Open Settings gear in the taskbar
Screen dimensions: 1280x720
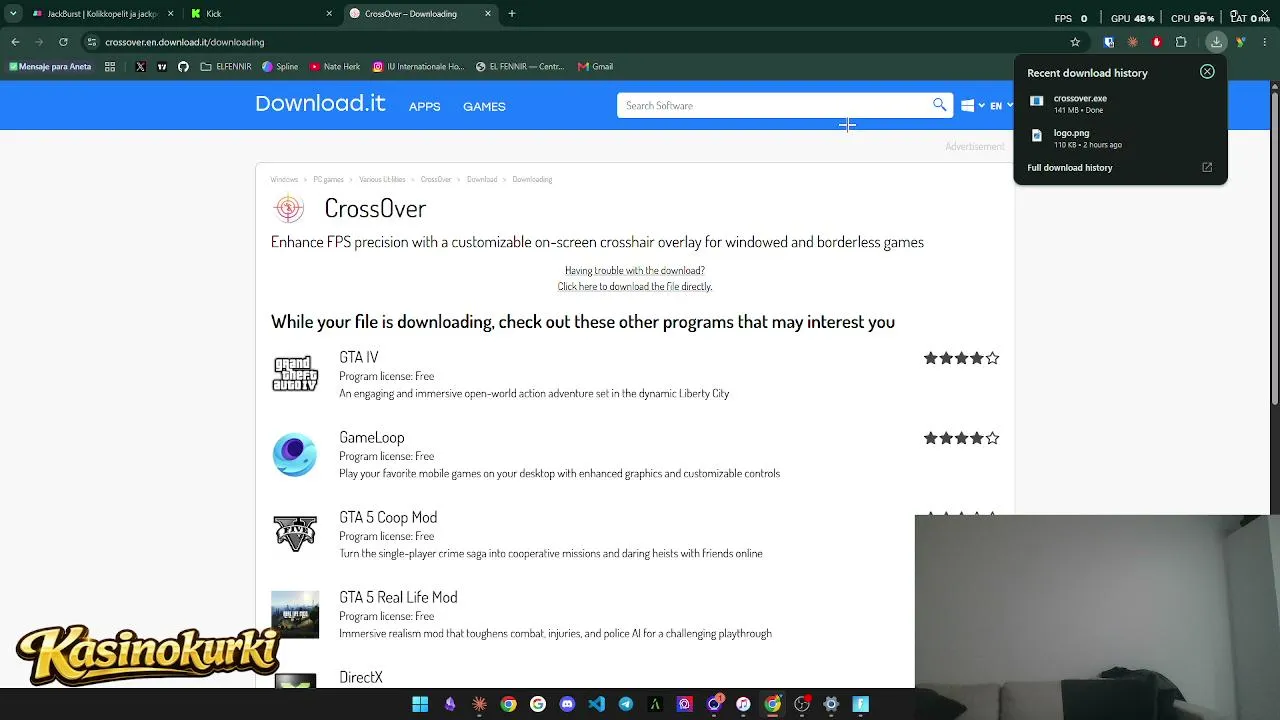point(831,704)
